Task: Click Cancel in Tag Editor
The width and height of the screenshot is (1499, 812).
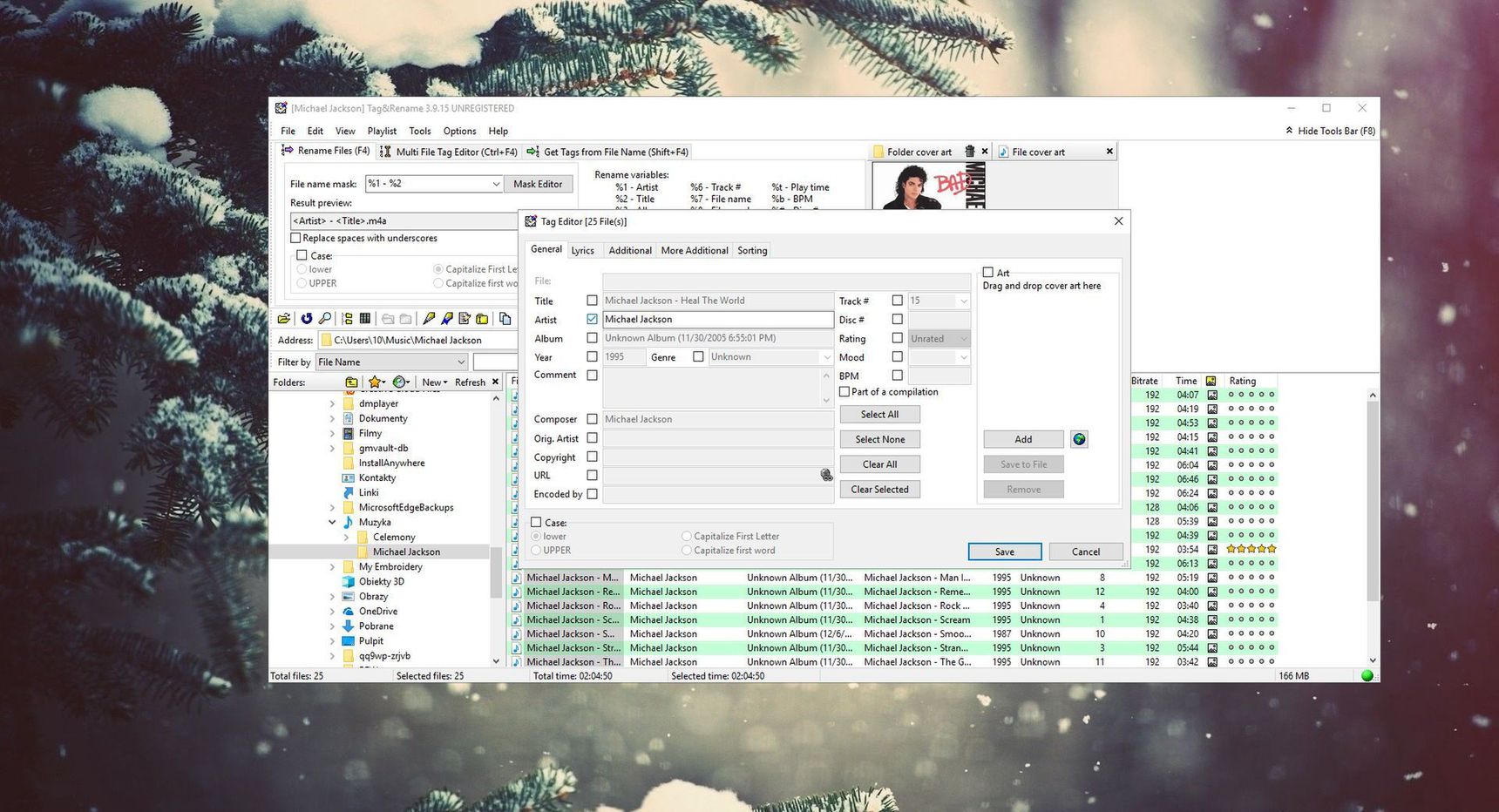Action: 1086,551
